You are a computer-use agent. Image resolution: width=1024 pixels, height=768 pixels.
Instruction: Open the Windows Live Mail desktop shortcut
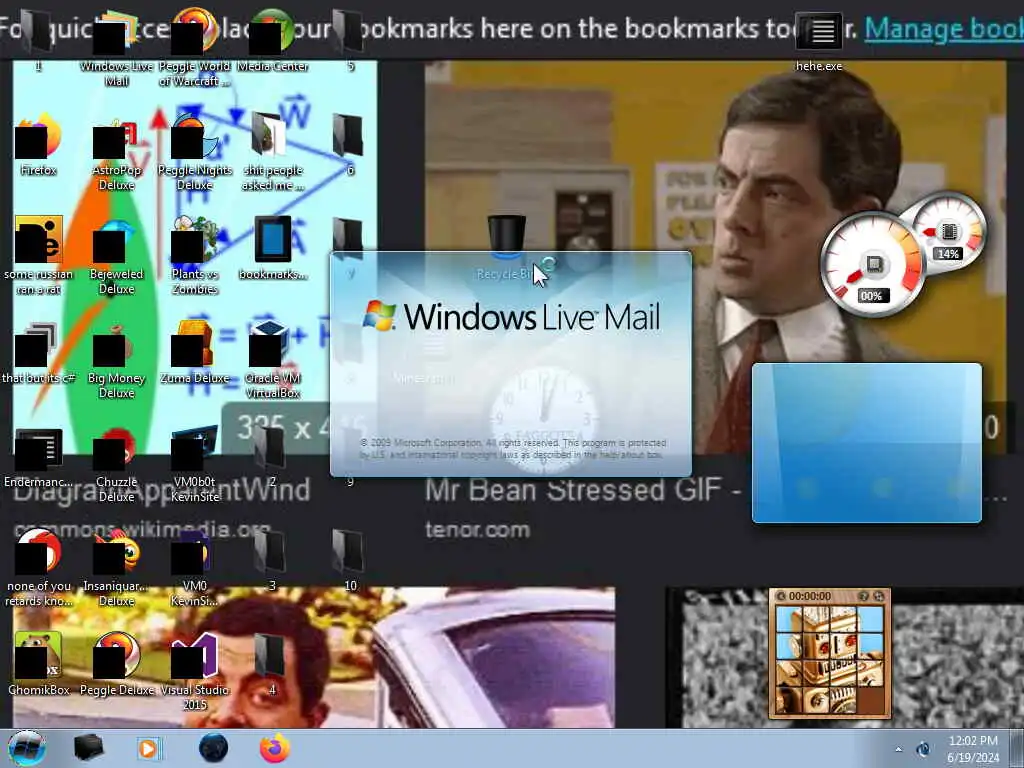click(116, 47)
